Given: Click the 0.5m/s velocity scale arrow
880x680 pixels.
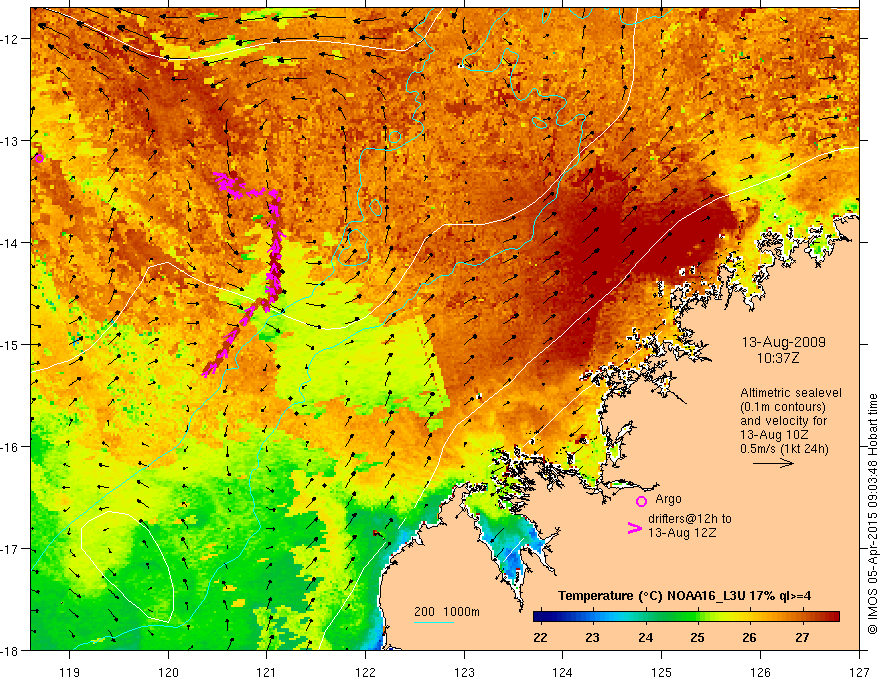Looking at the screenshot, I should click(773, 463).
